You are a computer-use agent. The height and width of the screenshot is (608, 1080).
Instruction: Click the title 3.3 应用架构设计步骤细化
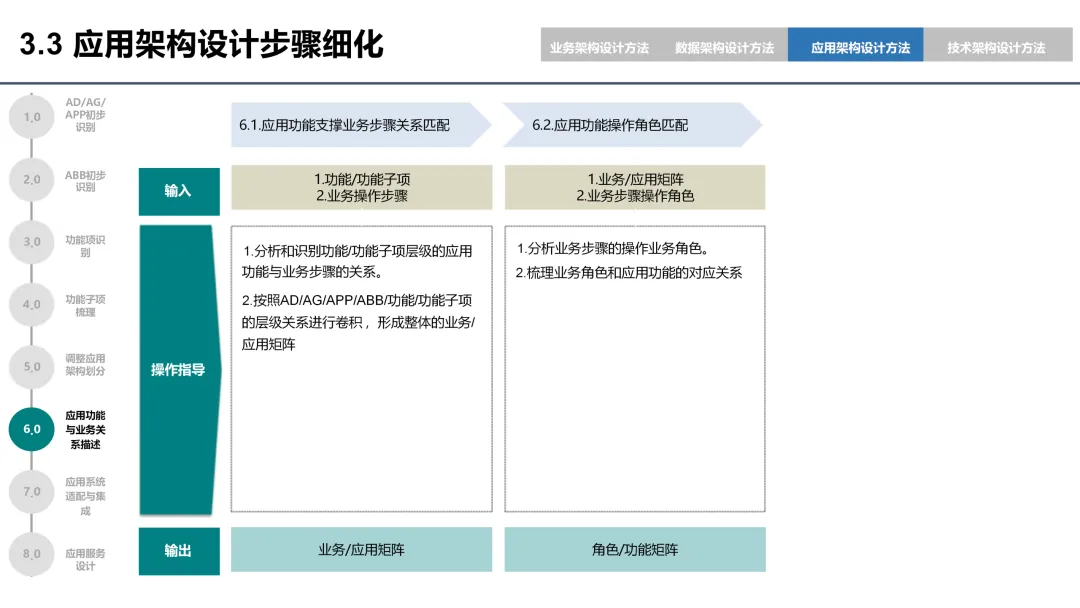click(x=201, y=44)
